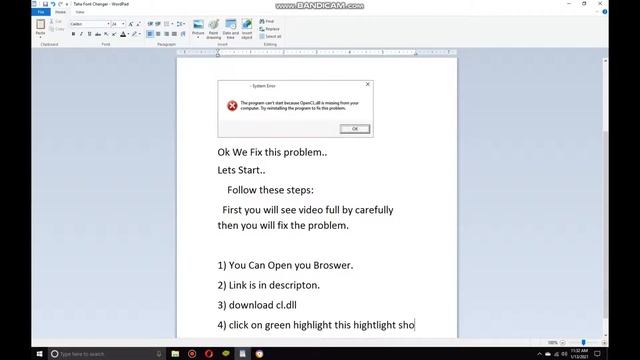Apply the text color A button
This screenshot has height=360, width=640.
click(x=123, y=34)
